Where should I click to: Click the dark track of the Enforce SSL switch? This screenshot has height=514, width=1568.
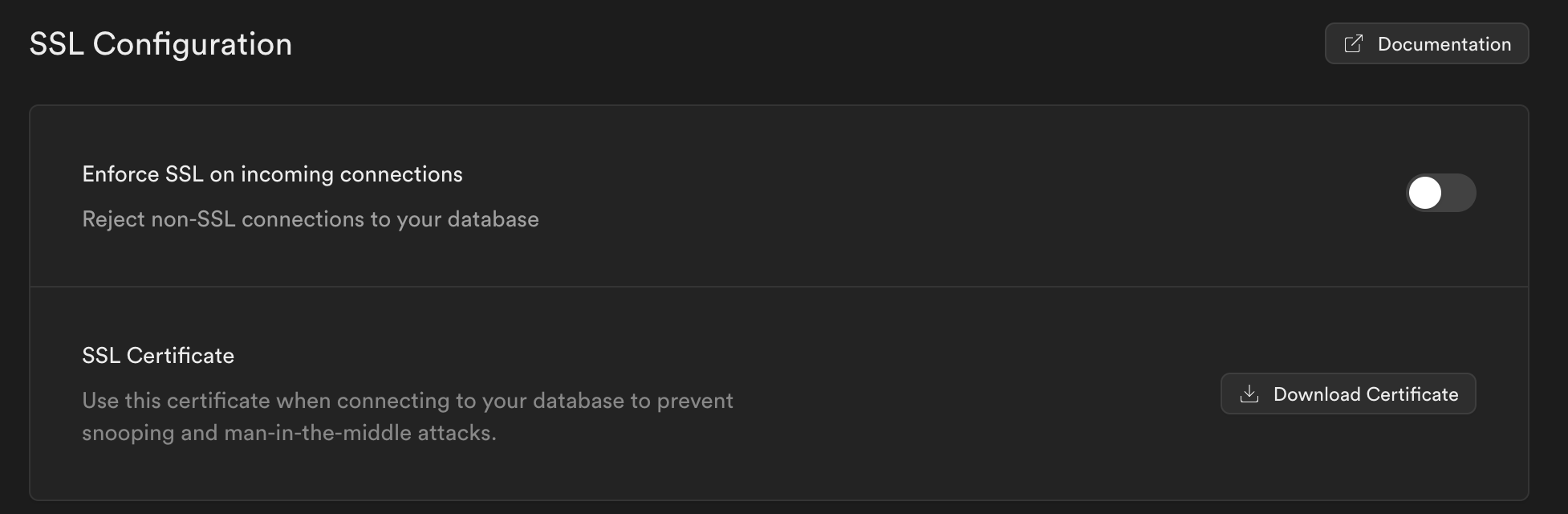(1460, 194)
